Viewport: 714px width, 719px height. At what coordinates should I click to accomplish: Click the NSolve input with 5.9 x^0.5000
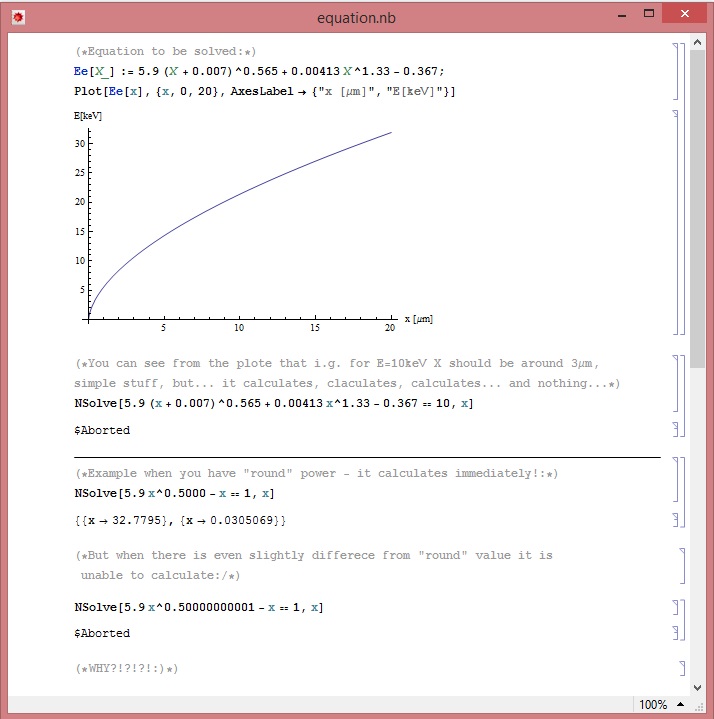(x=174, y=494)
